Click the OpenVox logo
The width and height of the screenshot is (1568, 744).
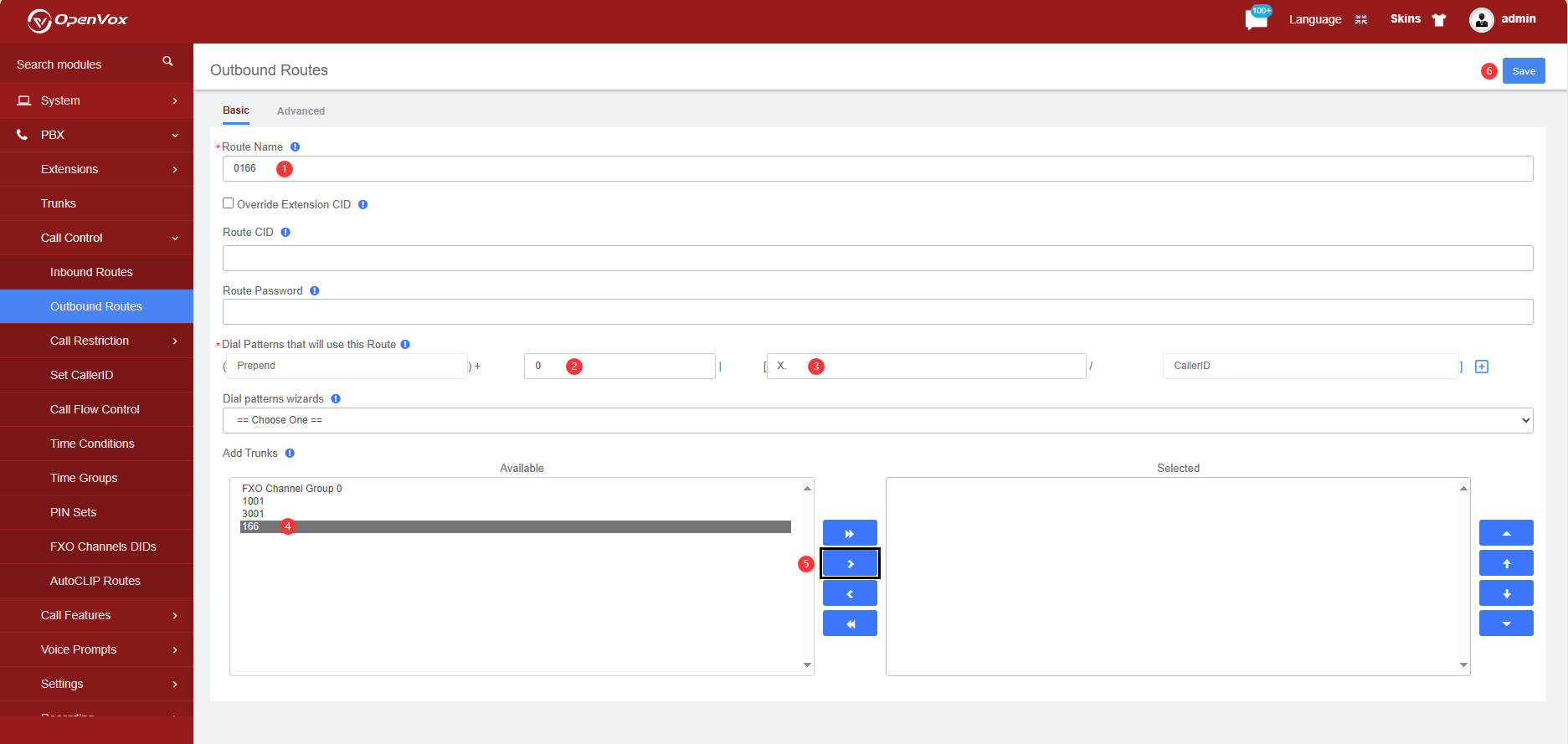click(x=77, y=20)
